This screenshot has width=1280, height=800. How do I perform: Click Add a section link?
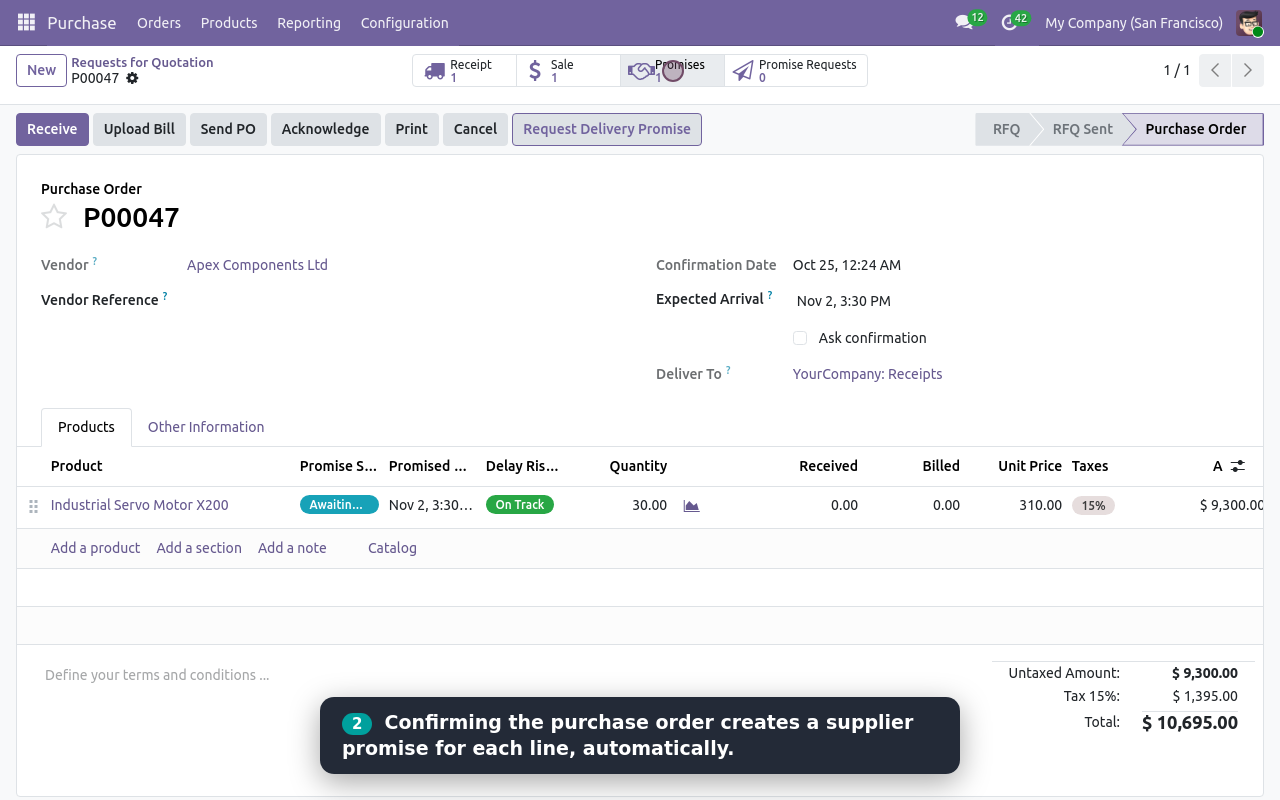click(199, 548)
